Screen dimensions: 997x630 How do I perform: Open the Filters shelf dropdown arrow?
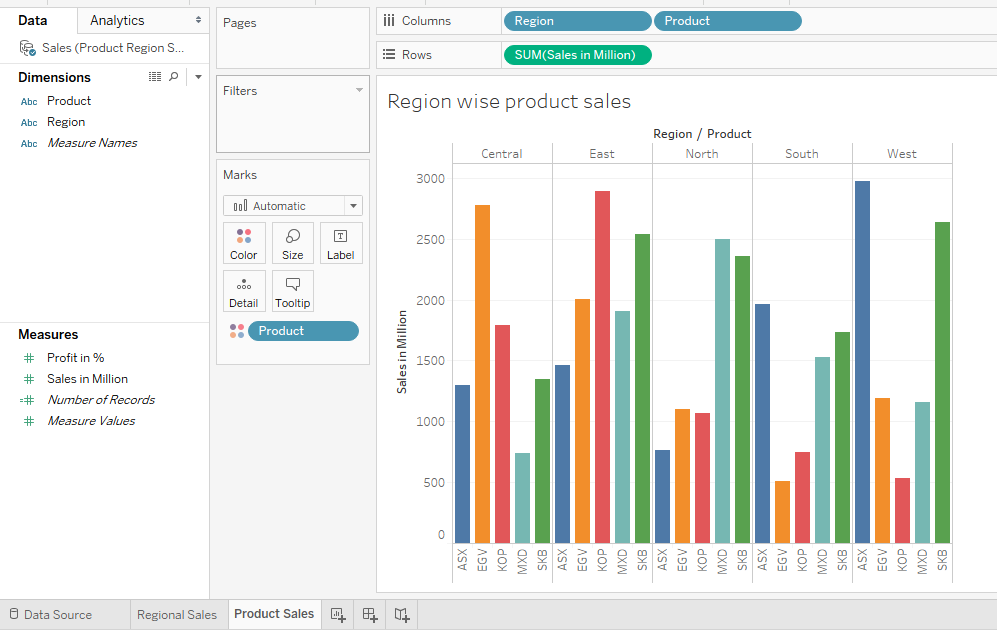click(359, 91)
